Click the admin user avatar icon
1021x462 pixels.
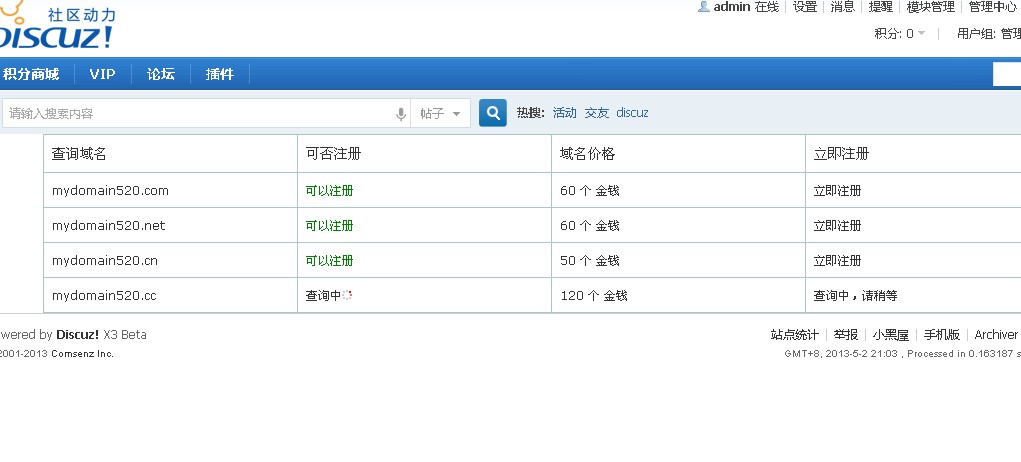(703, 7)
